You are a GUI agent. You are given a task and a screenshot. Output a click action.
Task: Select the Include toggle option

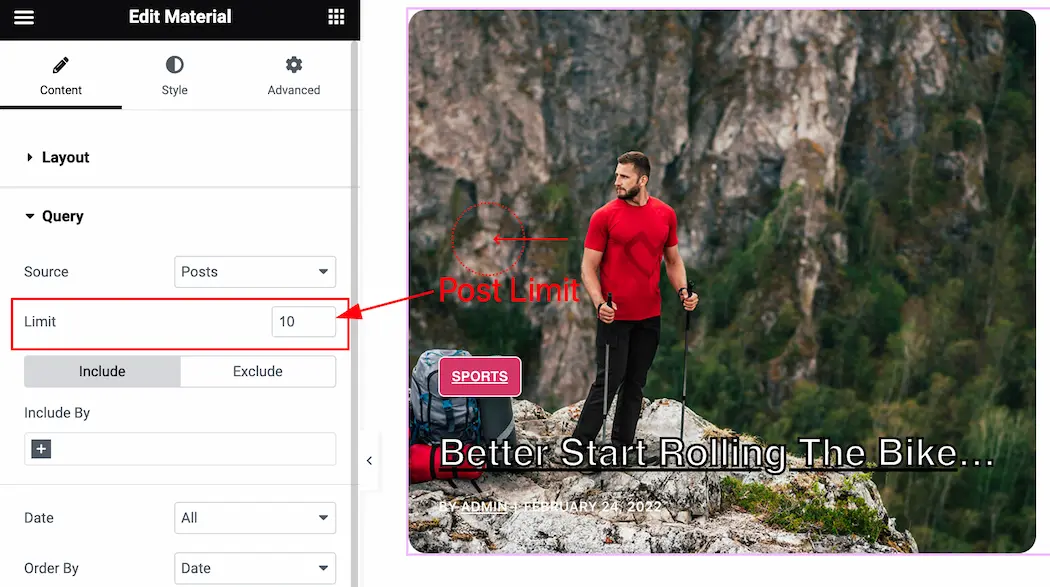[102, 371]
